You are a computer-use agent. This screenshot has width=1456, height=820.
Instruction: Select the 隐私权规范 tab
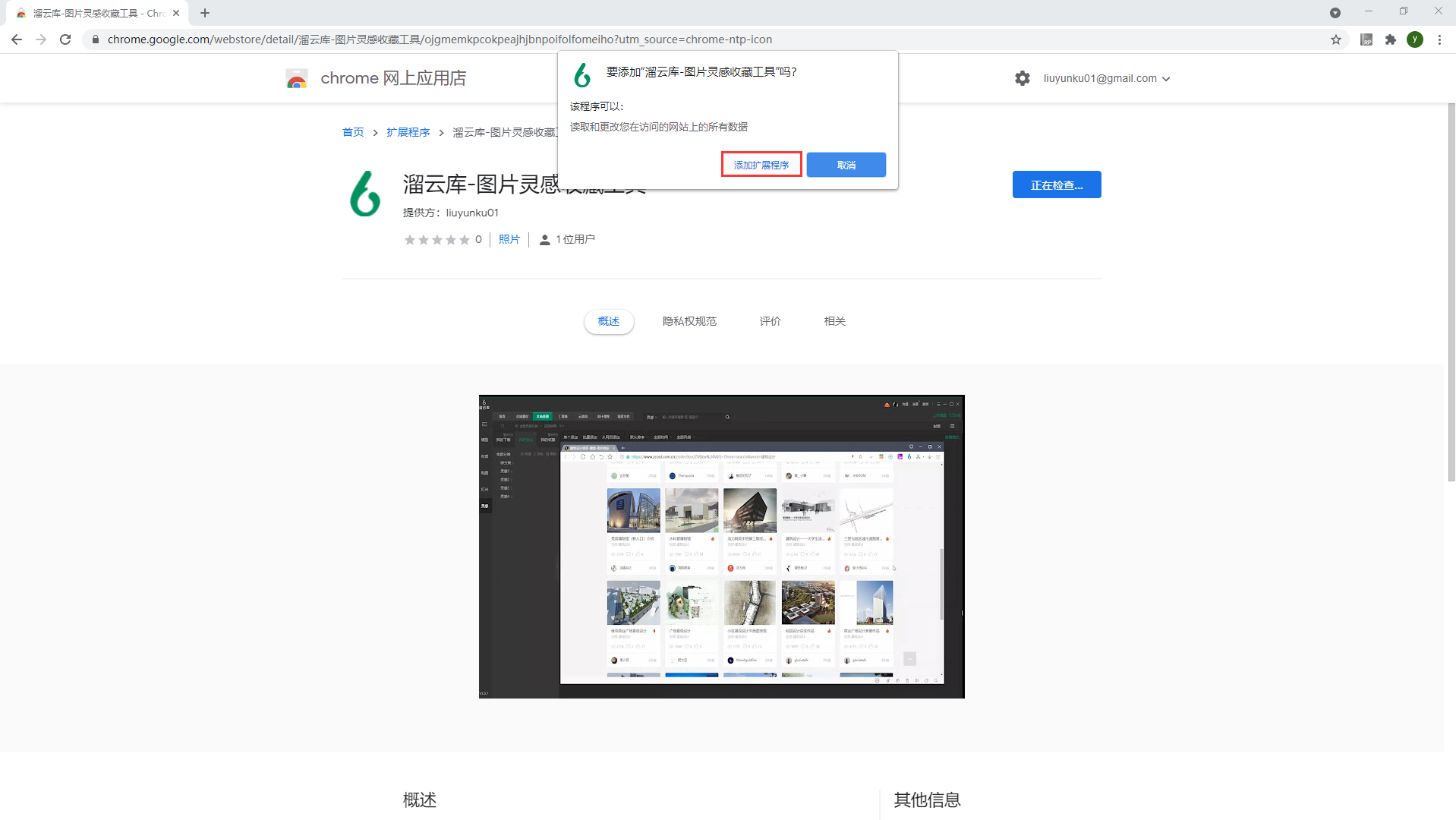pyautogui.click(x=689, y=321)
